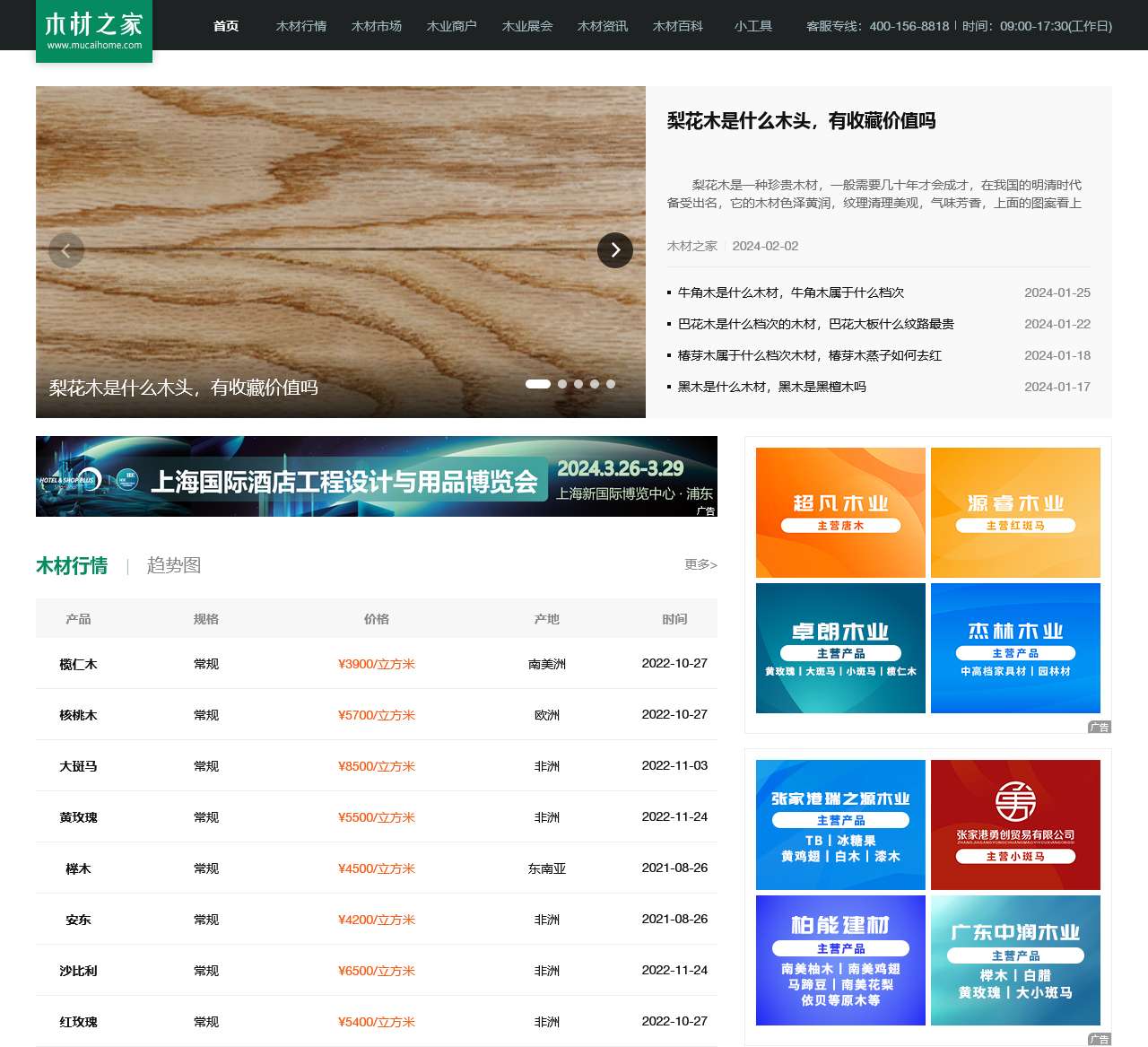Go to 木材市场 in navigation
Screen dimensions: 1148x1047
click(x=377, y=26)
